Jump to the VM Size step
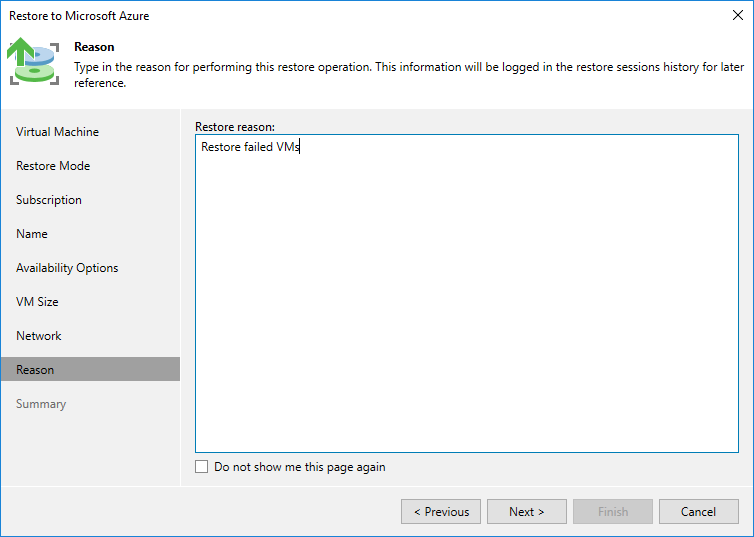754x537 pixels. coord(37,302)
